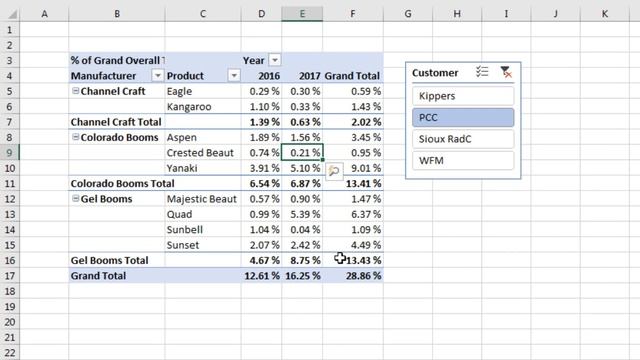Select the Grand Total row label
This screenshot has height=360, width=640.
click(117, 276)
